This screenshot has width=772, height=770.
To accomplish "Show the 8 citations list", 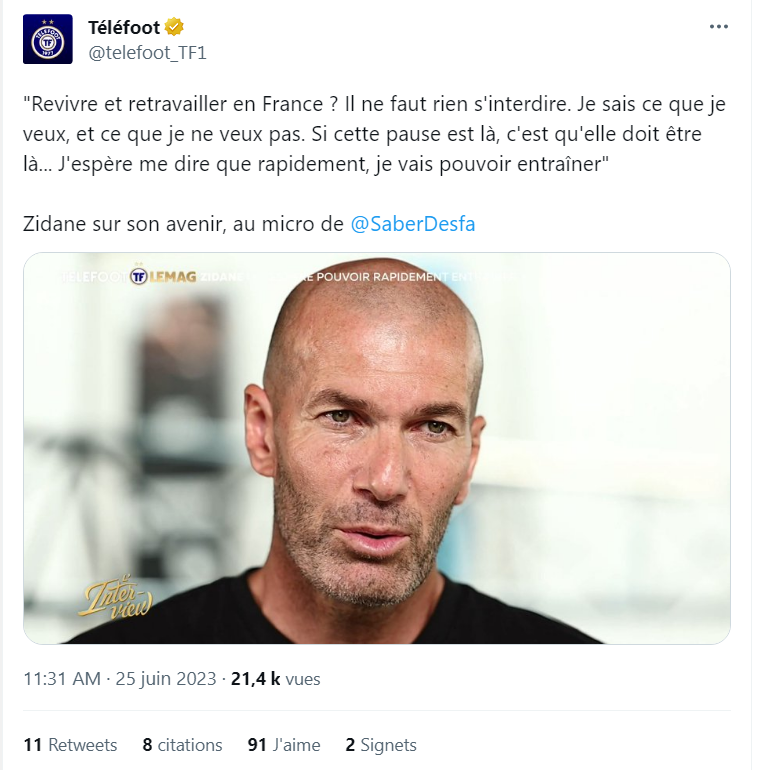I will [x=182, y=745].
